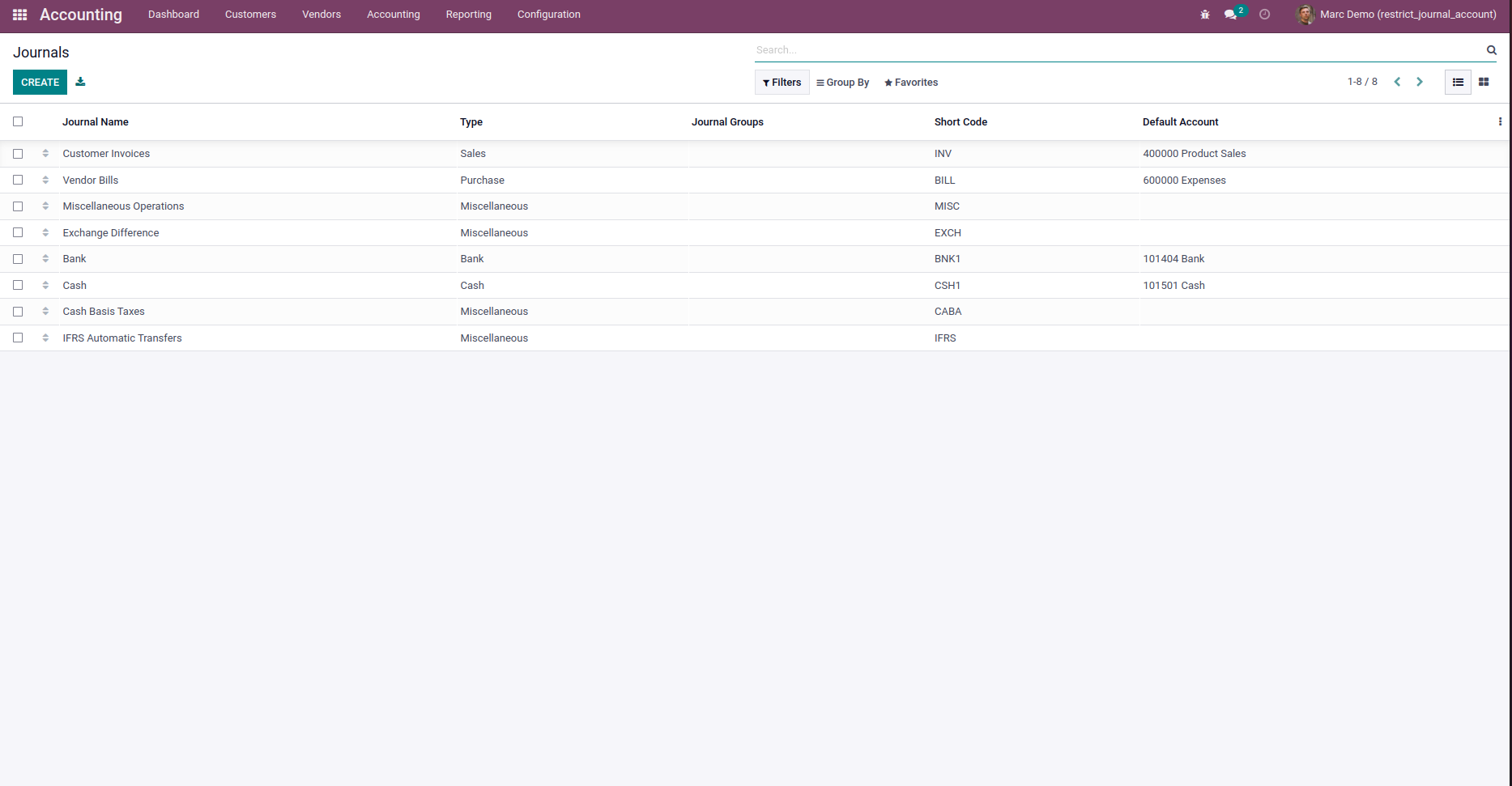The width and height of the screenshot is (1512, 786).
Task: Check the Vendor Bills row checkbox
Action: tap(18, 180)
